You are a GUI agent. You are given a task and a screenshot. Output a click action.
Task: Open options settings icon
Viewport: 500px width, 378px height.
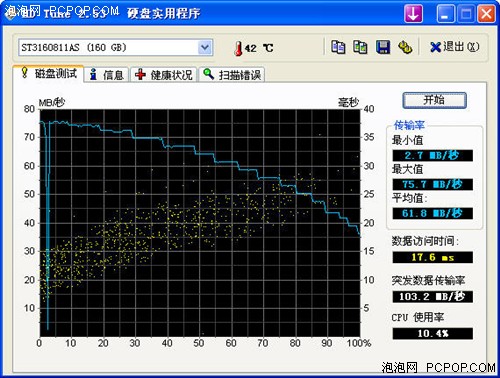click(x=405, y=47)
